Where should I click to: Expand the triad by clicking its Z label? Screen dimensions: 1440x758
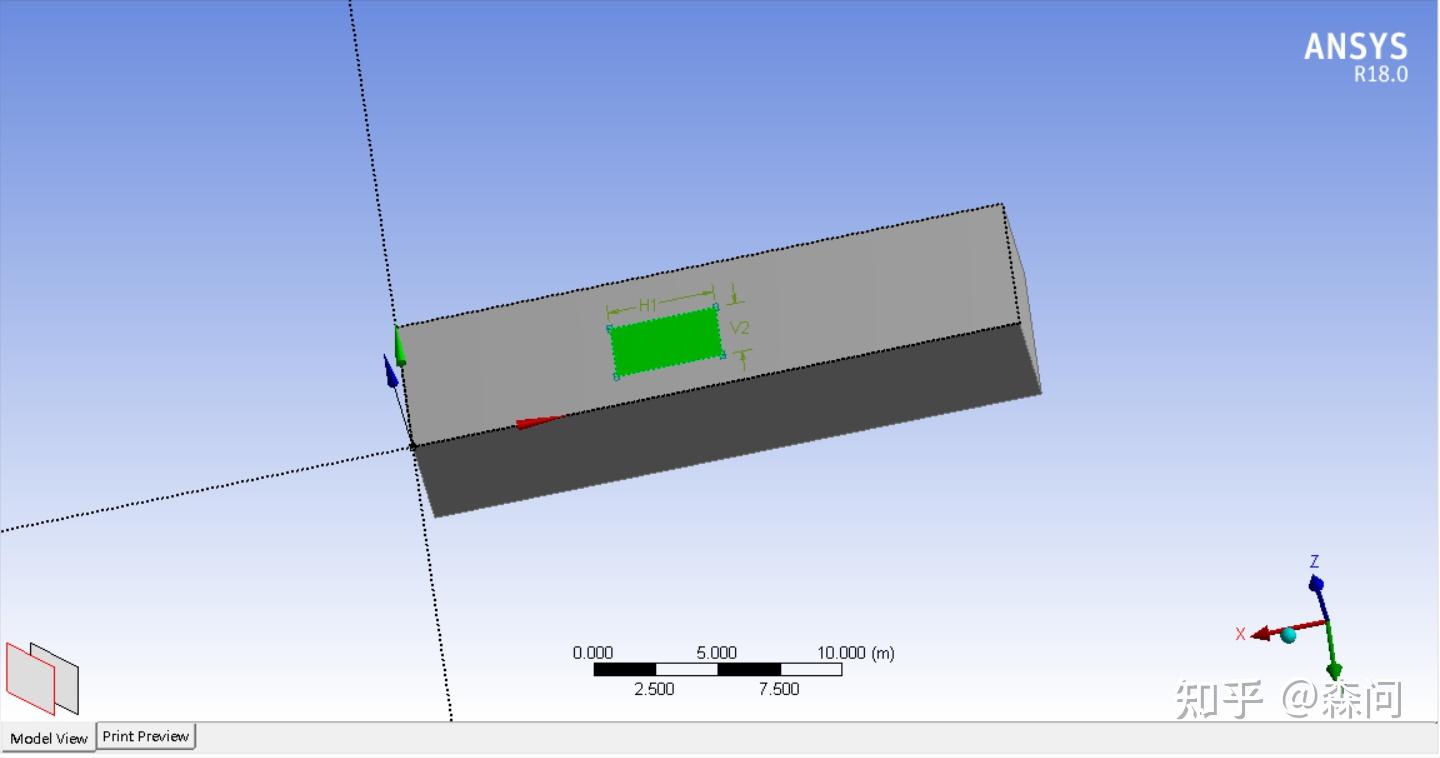(x=1315, y=562)
